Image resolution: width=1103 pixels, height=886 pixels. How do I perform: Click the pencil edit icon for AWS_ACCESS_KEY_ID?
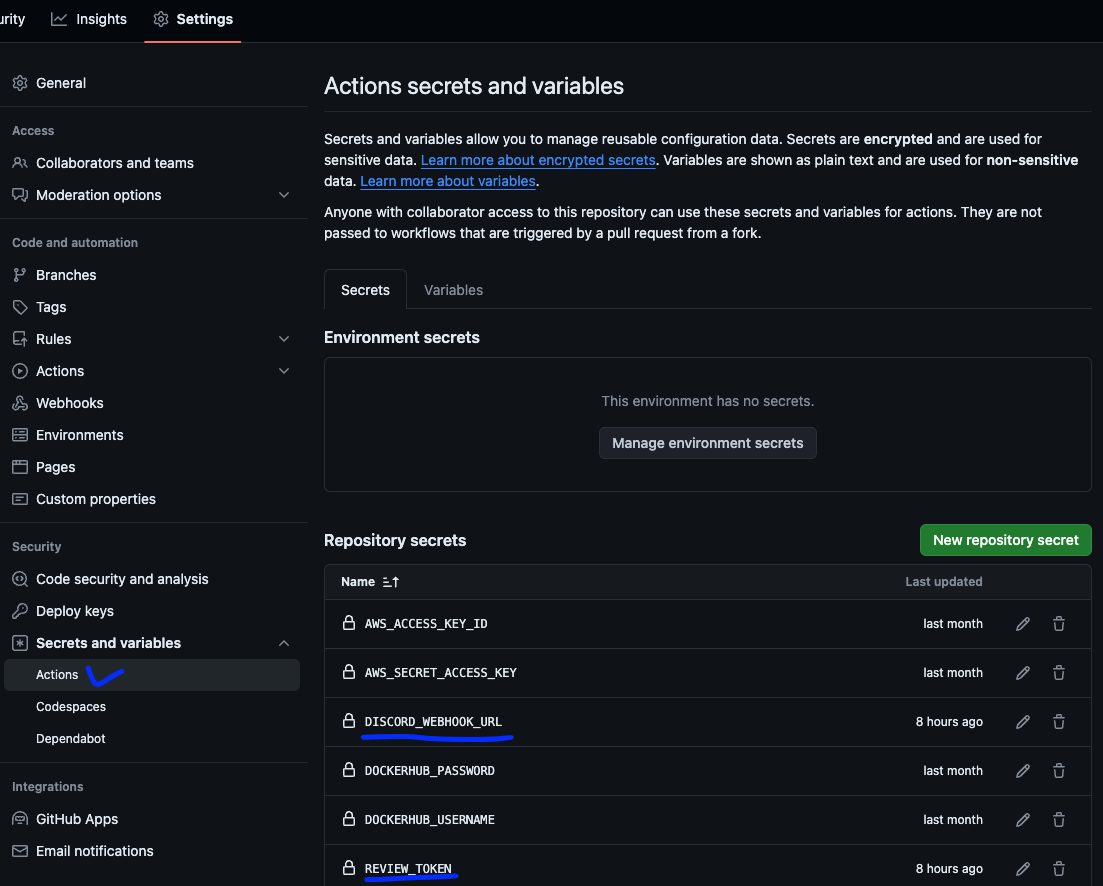[1023, 624]
